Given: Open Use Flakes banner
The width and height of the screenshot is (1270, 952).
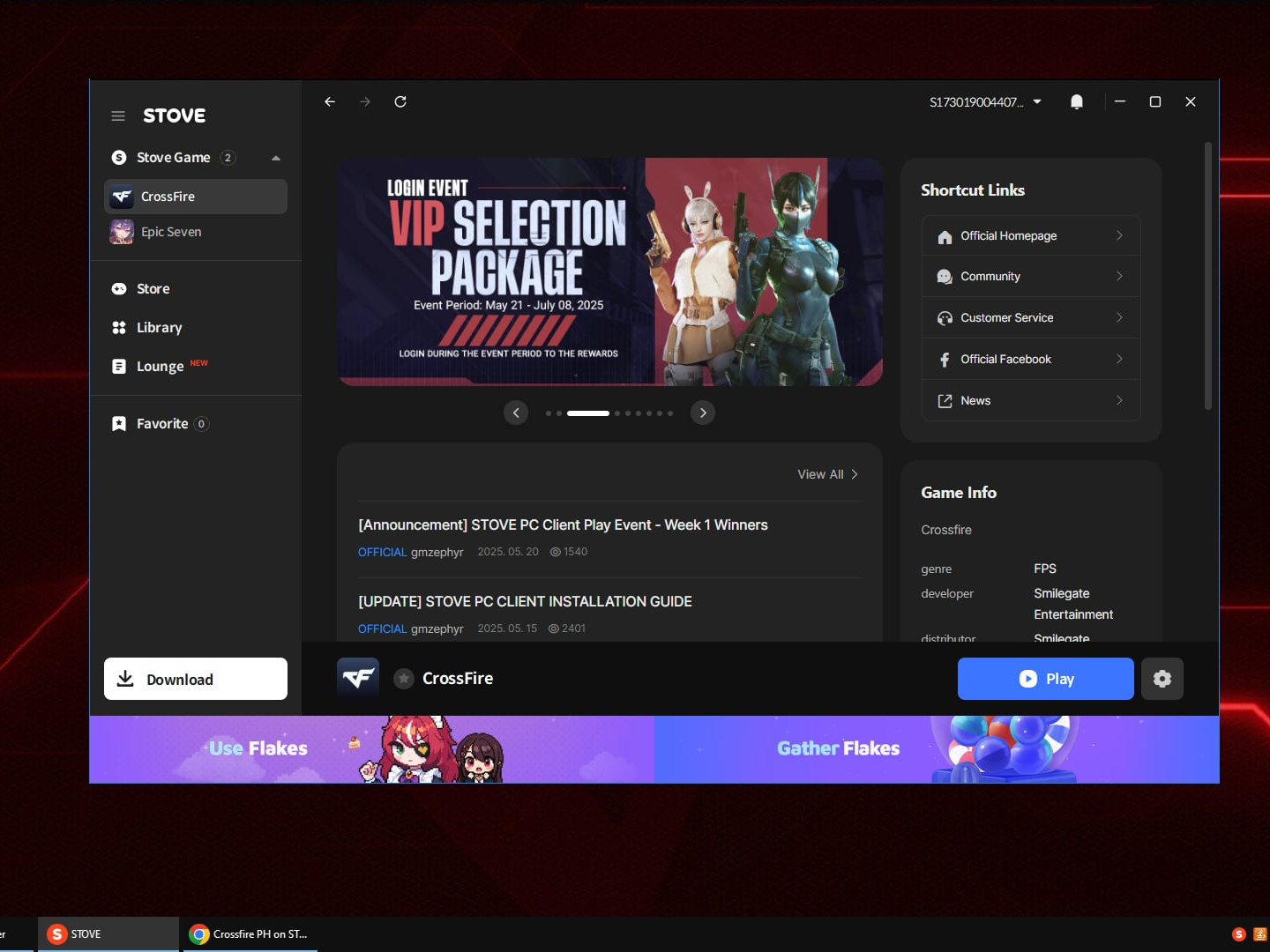Looking at the screenshot, I should click(372, 749).
